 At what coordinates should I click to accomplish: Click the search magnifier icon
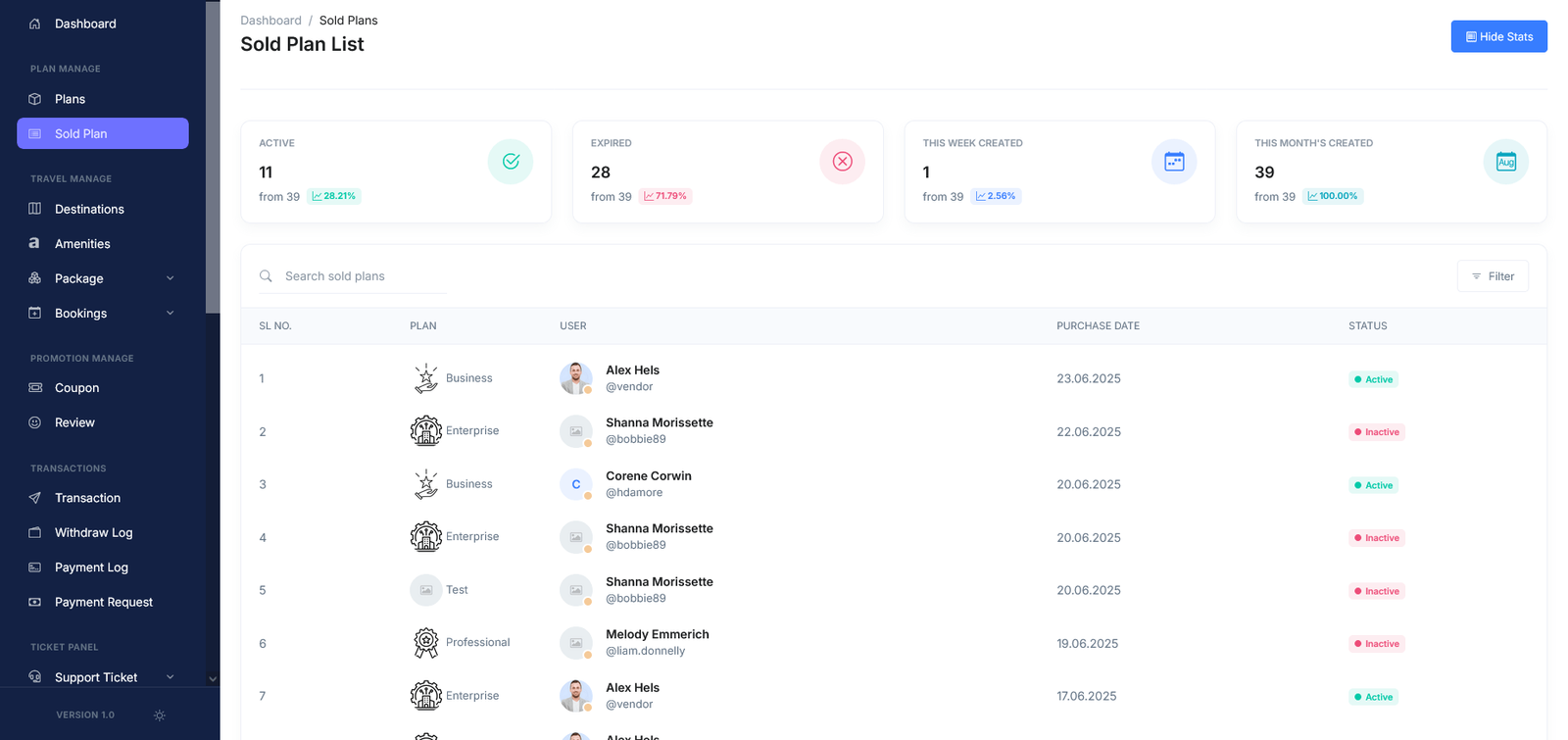(266, 276)
